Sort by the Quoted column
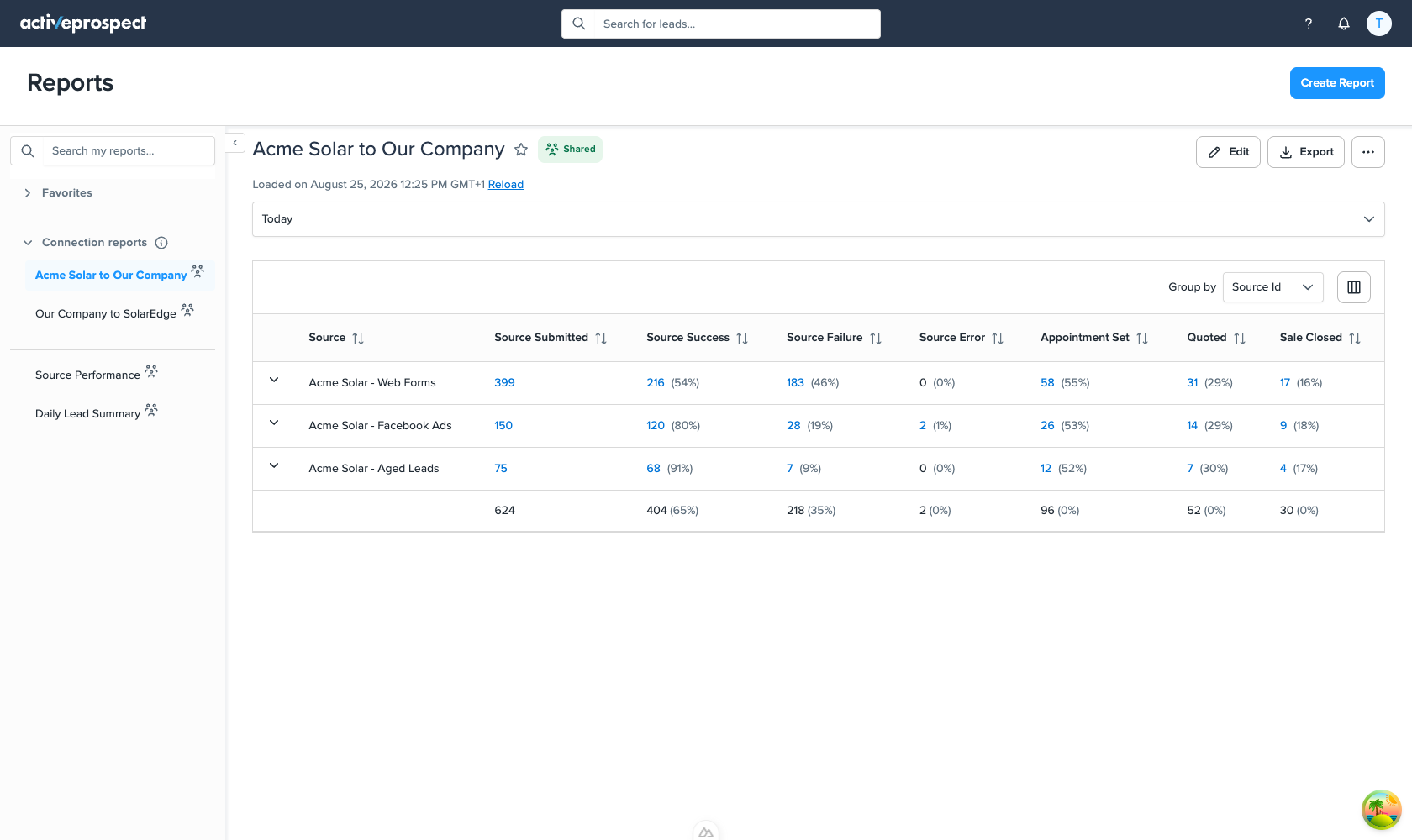This screenshot has height=840, width=1412. (1240, 338)
